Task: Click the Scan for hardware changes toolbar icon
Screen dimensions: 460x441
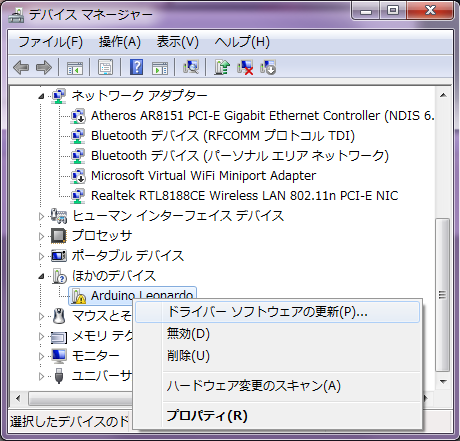Action: point(191,67)
